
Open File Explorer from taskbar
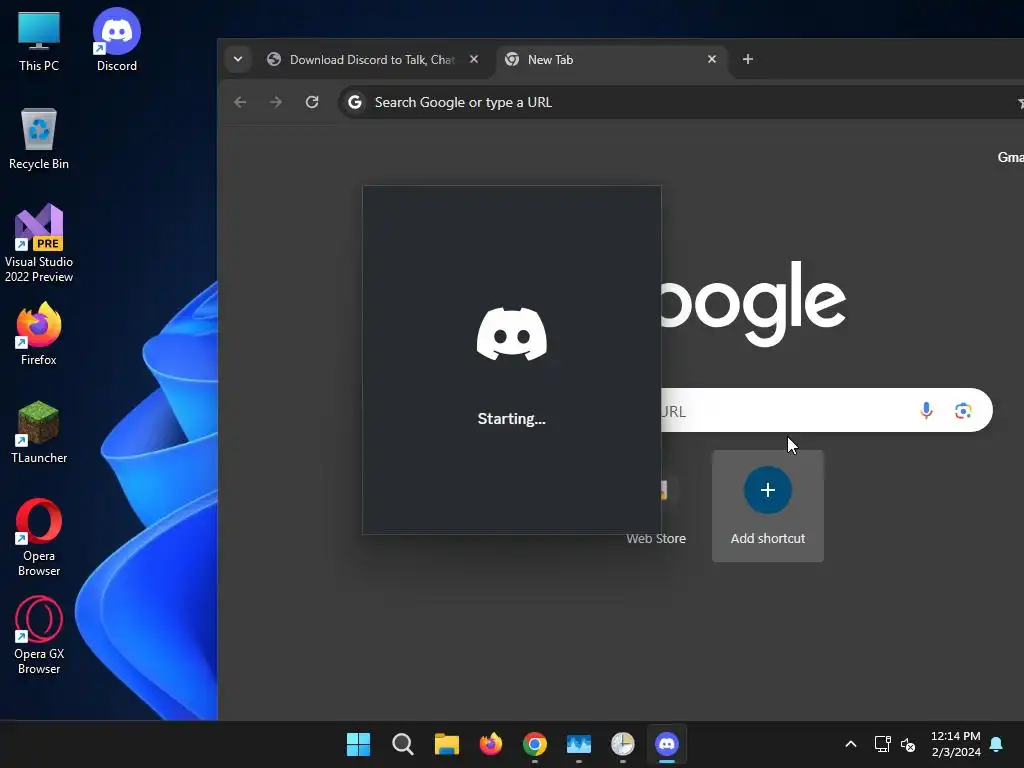pos(447,744)
